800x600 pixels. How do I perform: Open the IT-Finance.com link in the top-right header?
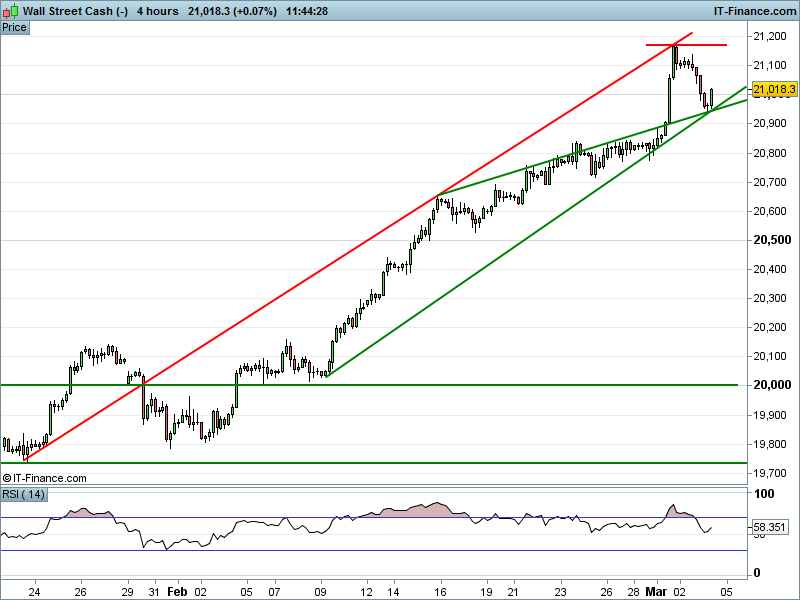755,11
